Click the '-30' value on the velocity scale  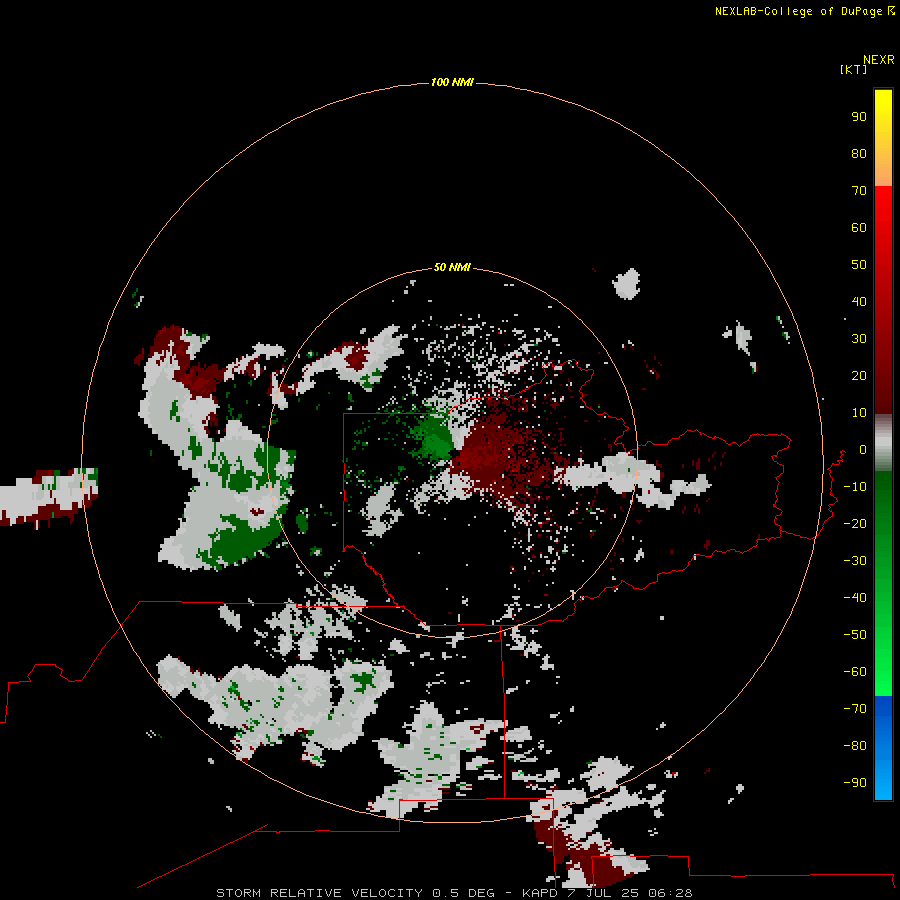pos(855,561)
